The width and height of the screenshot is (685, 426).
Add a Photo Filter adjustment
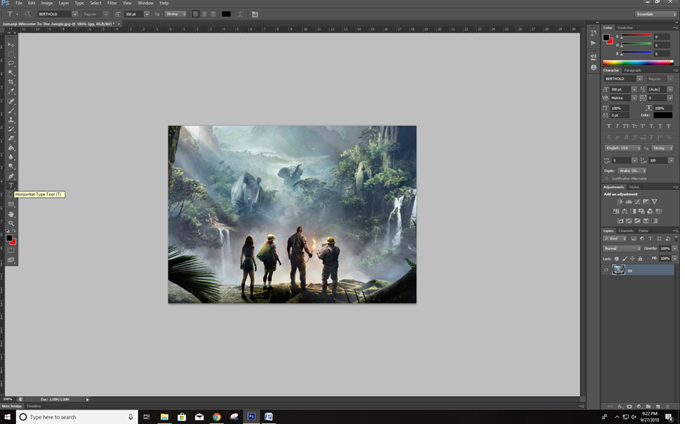641,211
